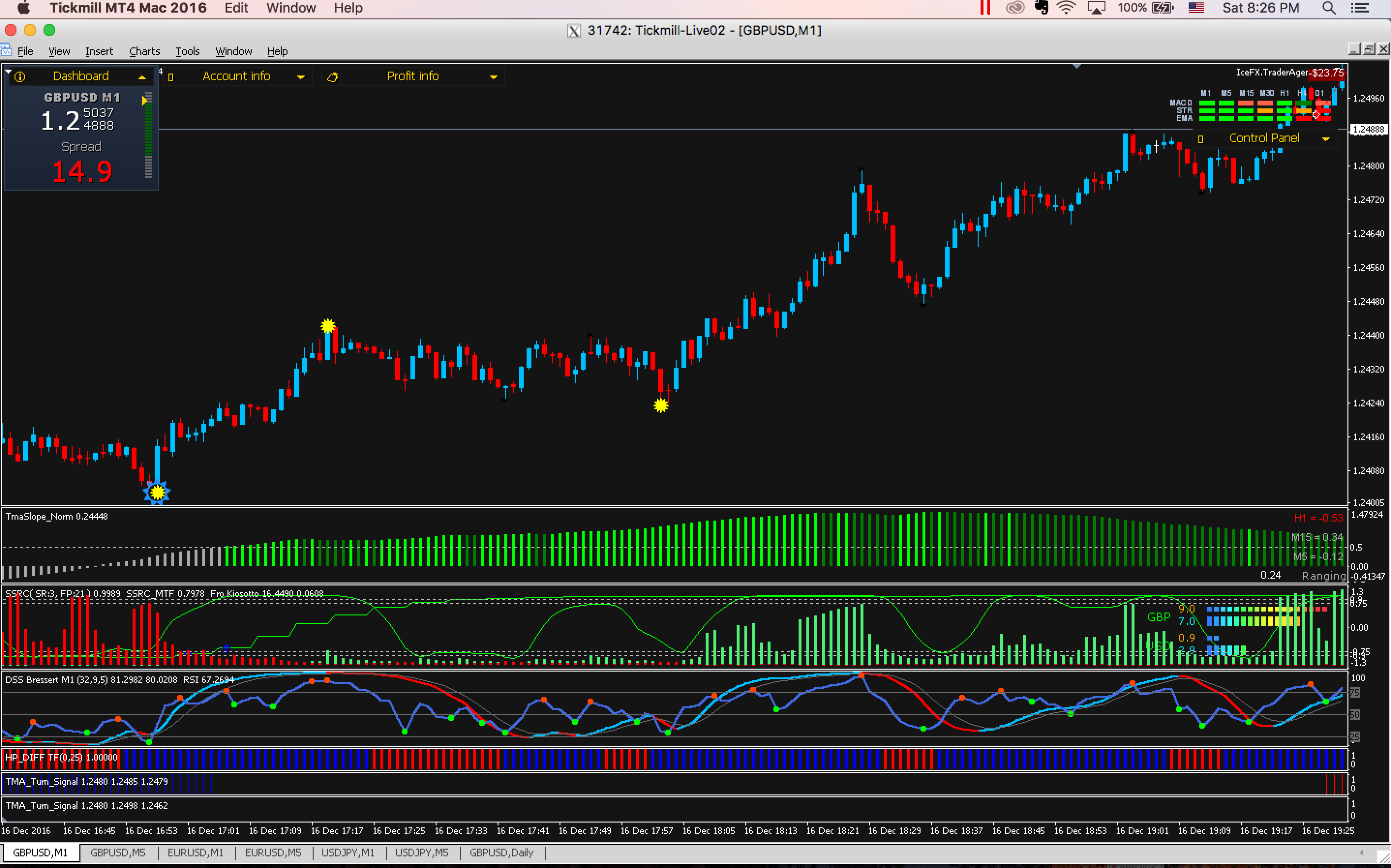The width and height of the screenshot is (1391, 868).
Task: Click the yellow sun marker near 17:57 low
Action: point(661,405)
